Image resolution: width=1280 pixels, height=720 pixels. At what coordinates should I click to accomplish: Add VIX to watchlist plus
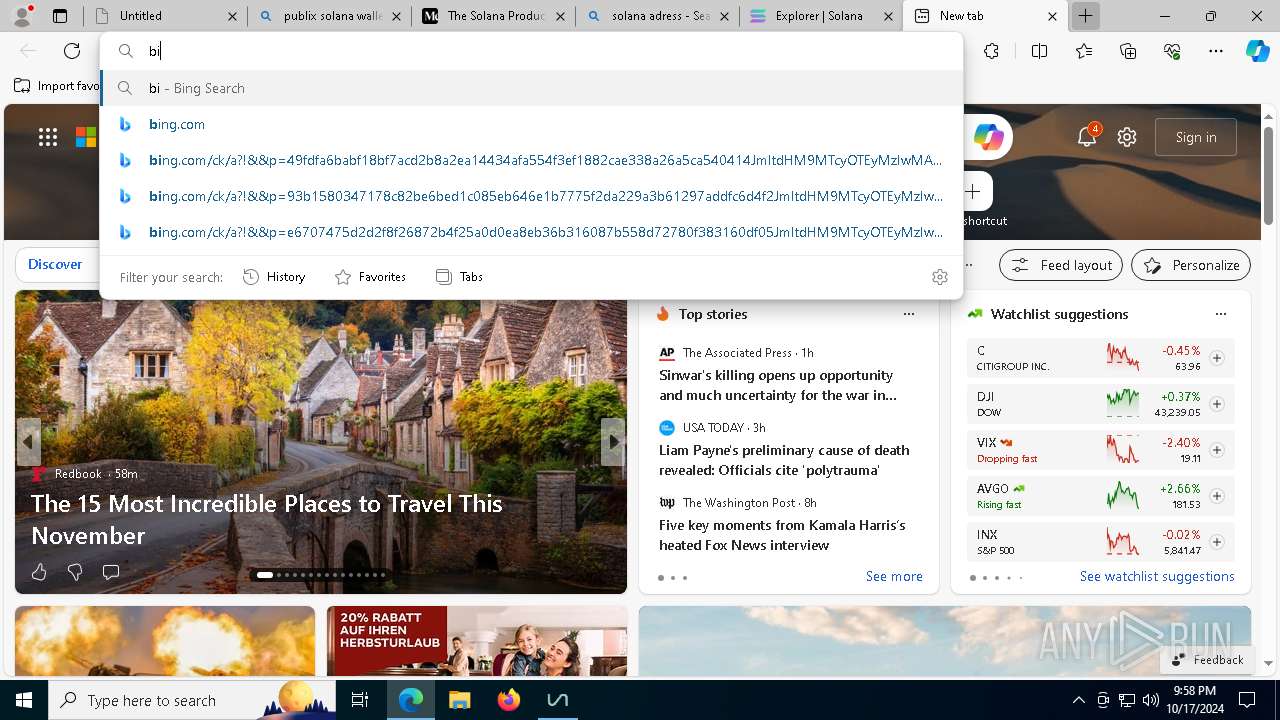pos(1217,450)
